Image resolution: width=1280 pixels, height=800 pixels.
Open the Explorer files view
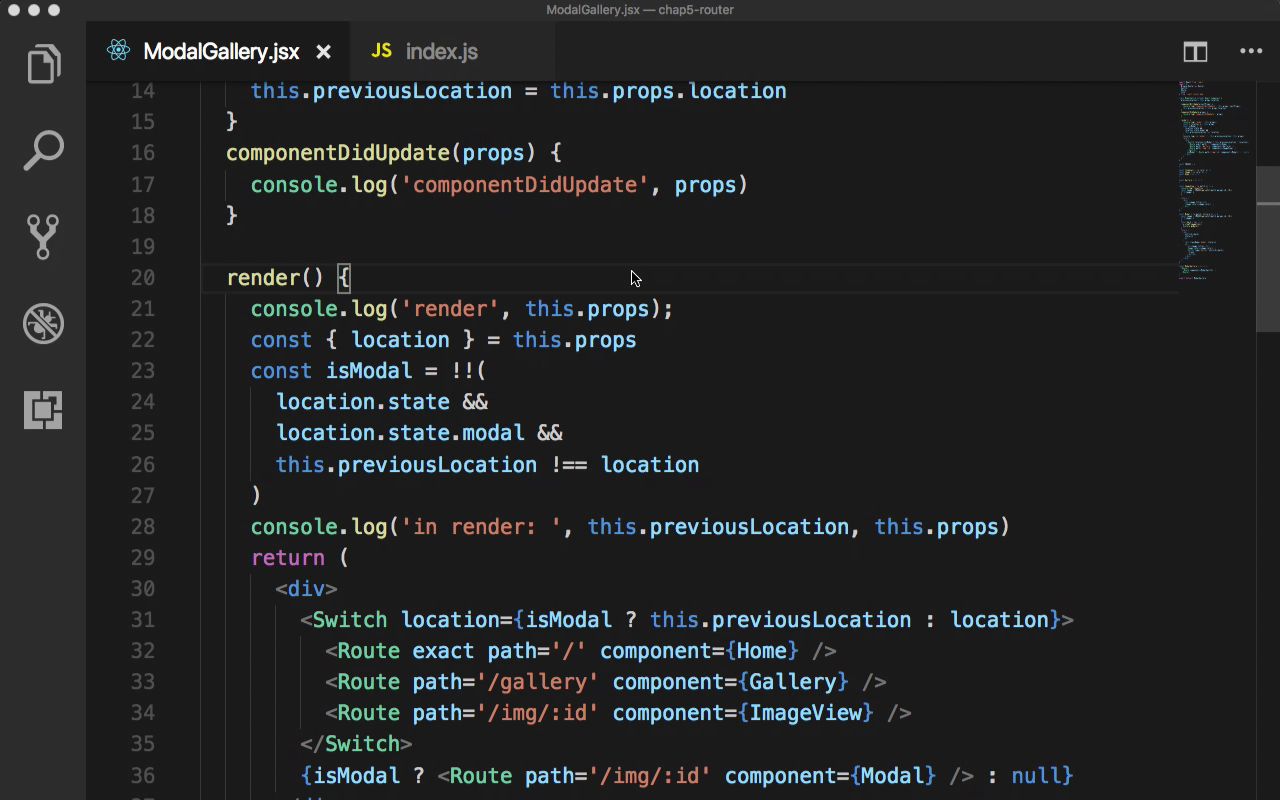click(43, 65)
